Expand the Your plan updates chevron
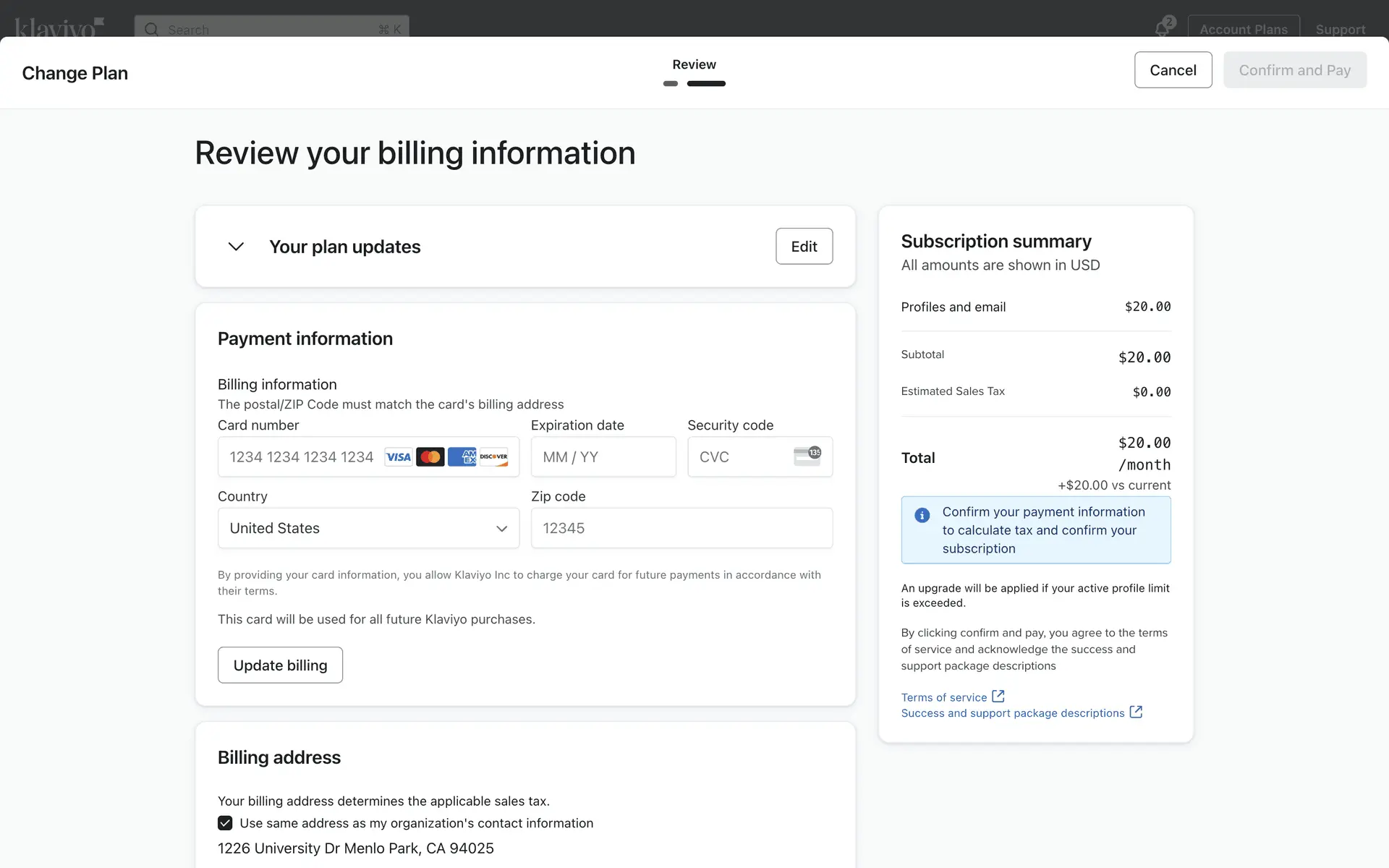 pyautogui.click(x=236, y=247)
